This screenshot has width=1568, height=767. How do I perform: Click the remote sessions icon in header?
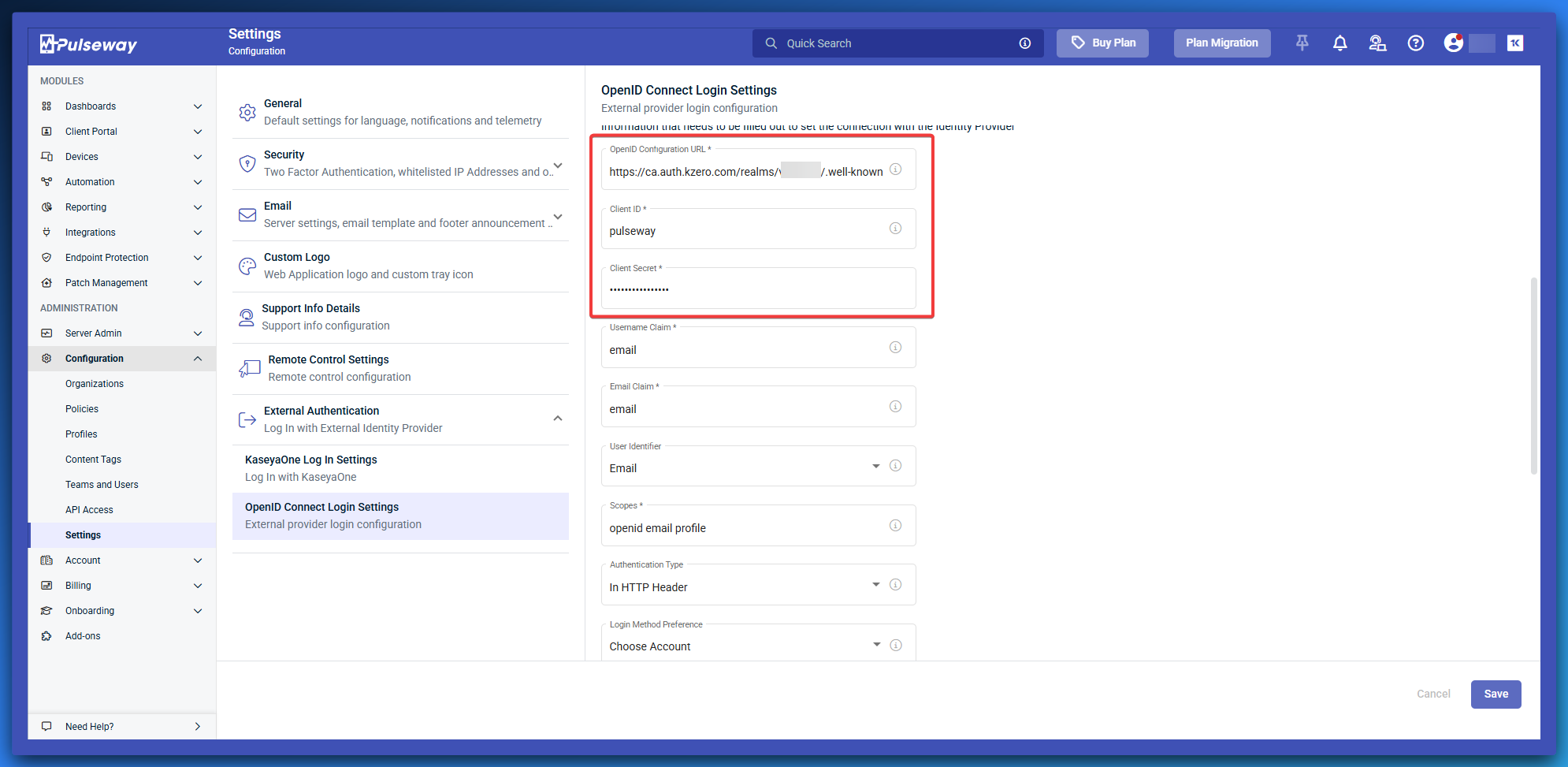click(x=1377, y=43)
